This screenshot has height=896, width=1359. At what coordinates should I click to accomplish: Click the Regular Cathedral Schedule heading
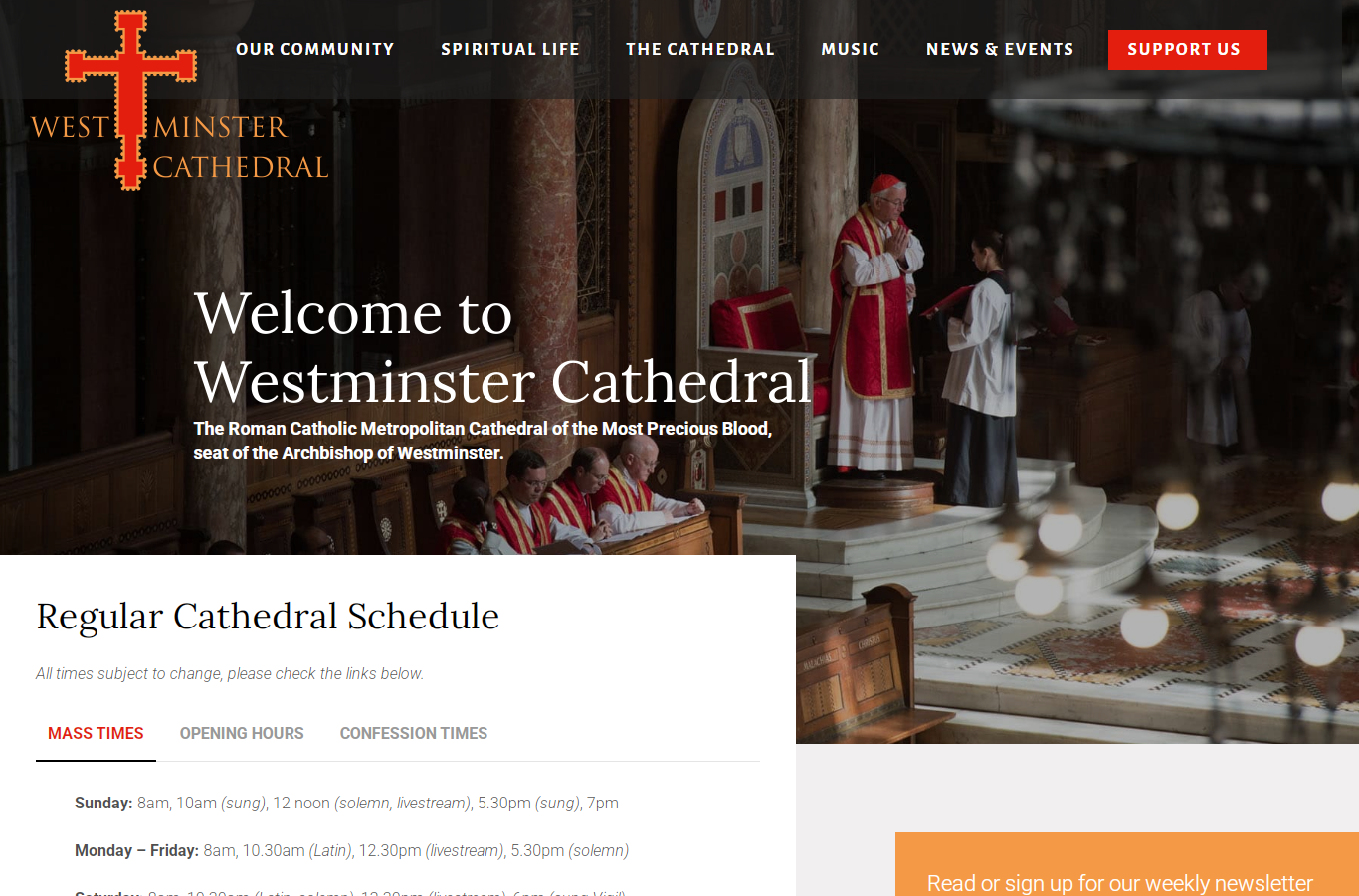tap(268, 617)
